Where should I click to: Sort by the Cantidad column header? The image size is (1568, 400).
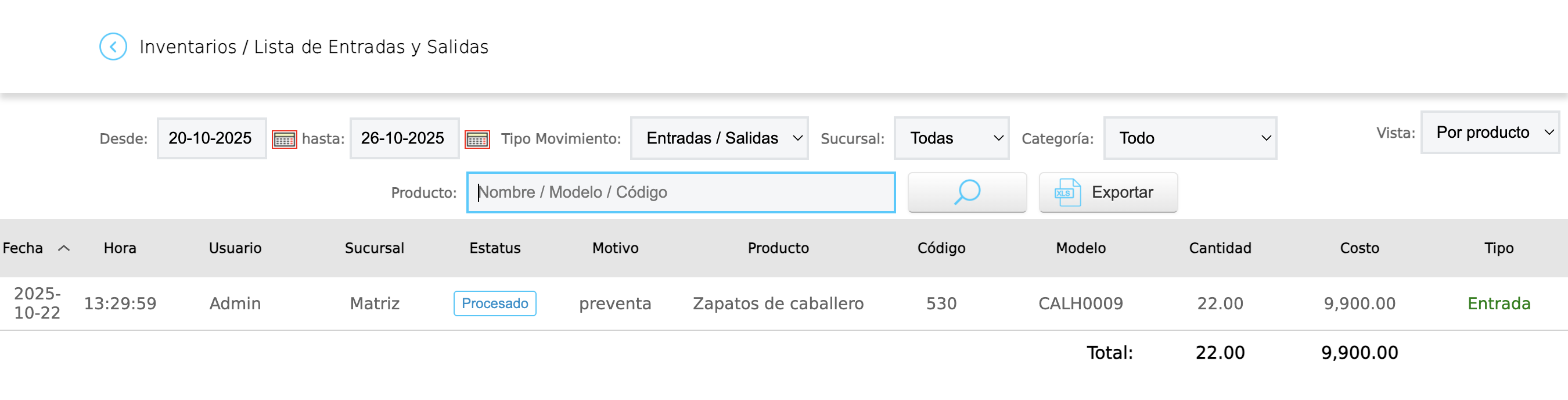coord(1220,248)
